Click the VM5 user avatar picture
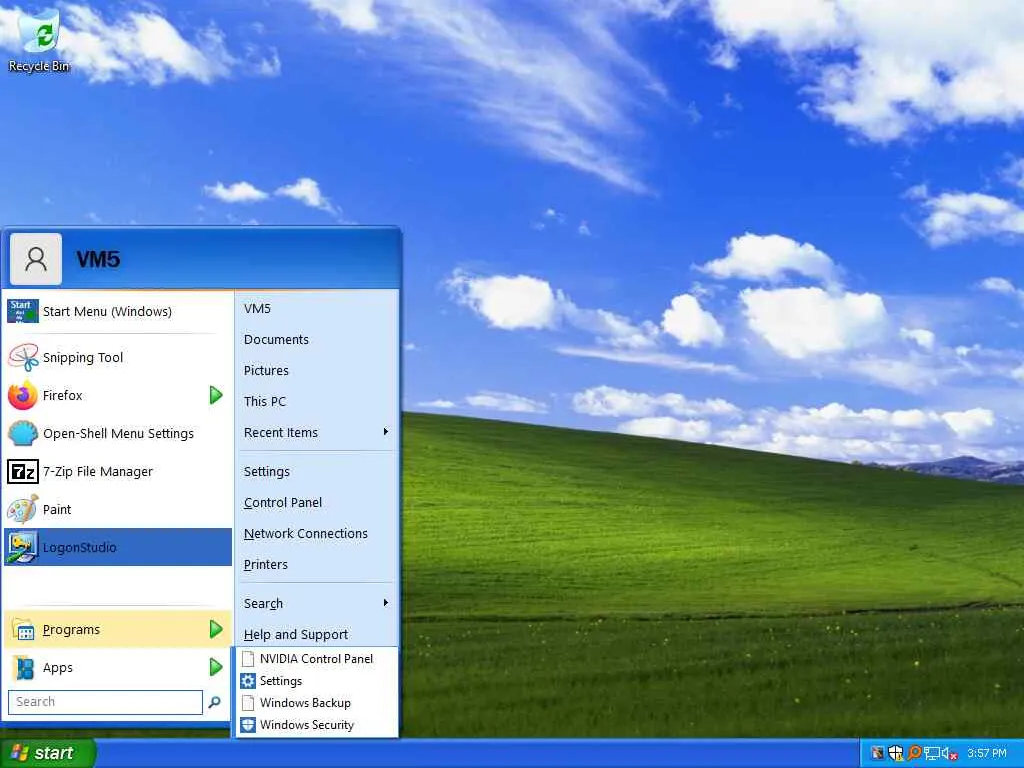The width and height of the screenshot is (1024, 768). (36, 259)
